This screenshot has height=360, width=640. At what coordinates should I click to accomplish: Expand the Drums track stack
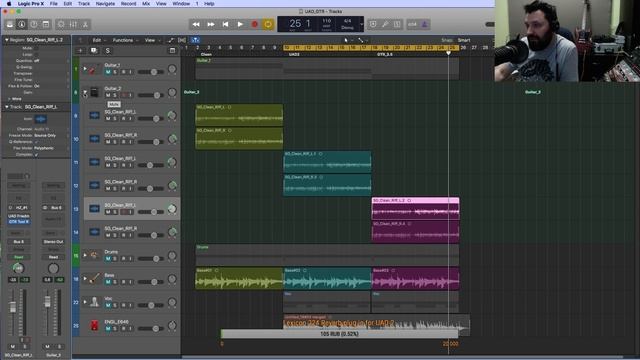[85, 256]
